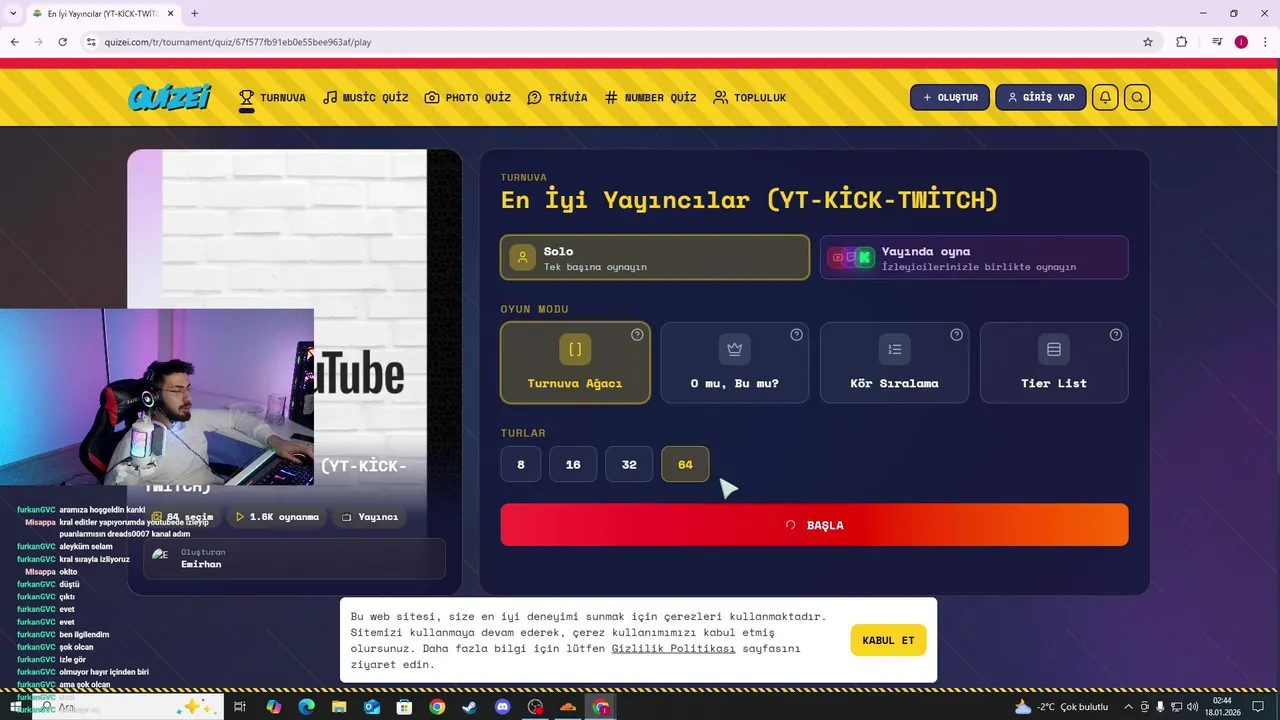Set rounds to 64
The height and width of the screenshot is (720, 1280).
[685, 464]
